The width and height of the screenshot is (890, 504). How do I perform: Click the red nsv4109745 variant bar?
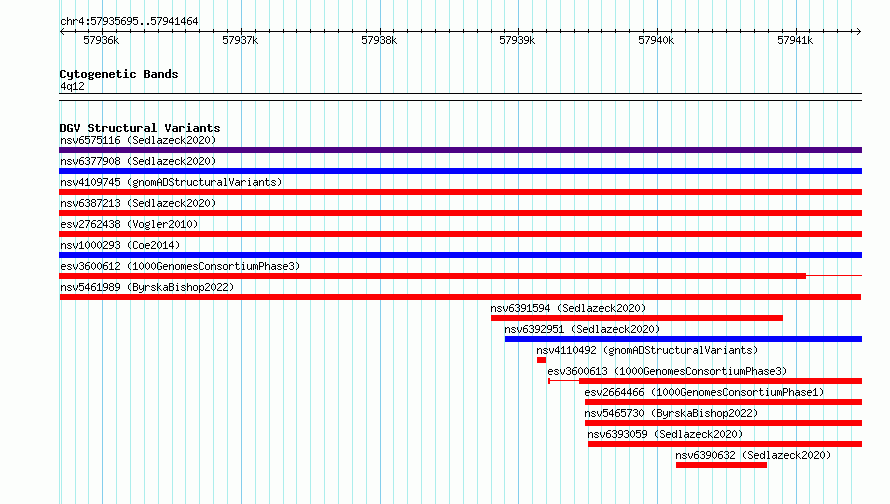tap(460, 192)
